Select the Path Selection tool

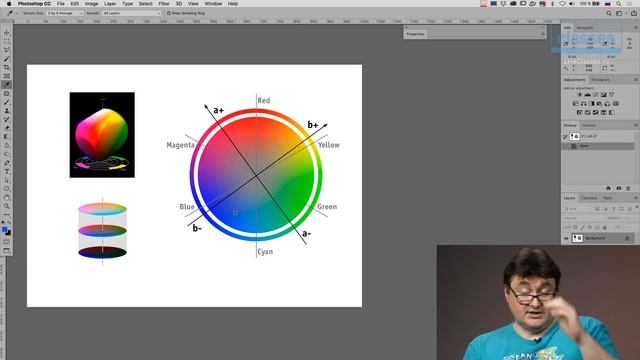pos(7,180)
